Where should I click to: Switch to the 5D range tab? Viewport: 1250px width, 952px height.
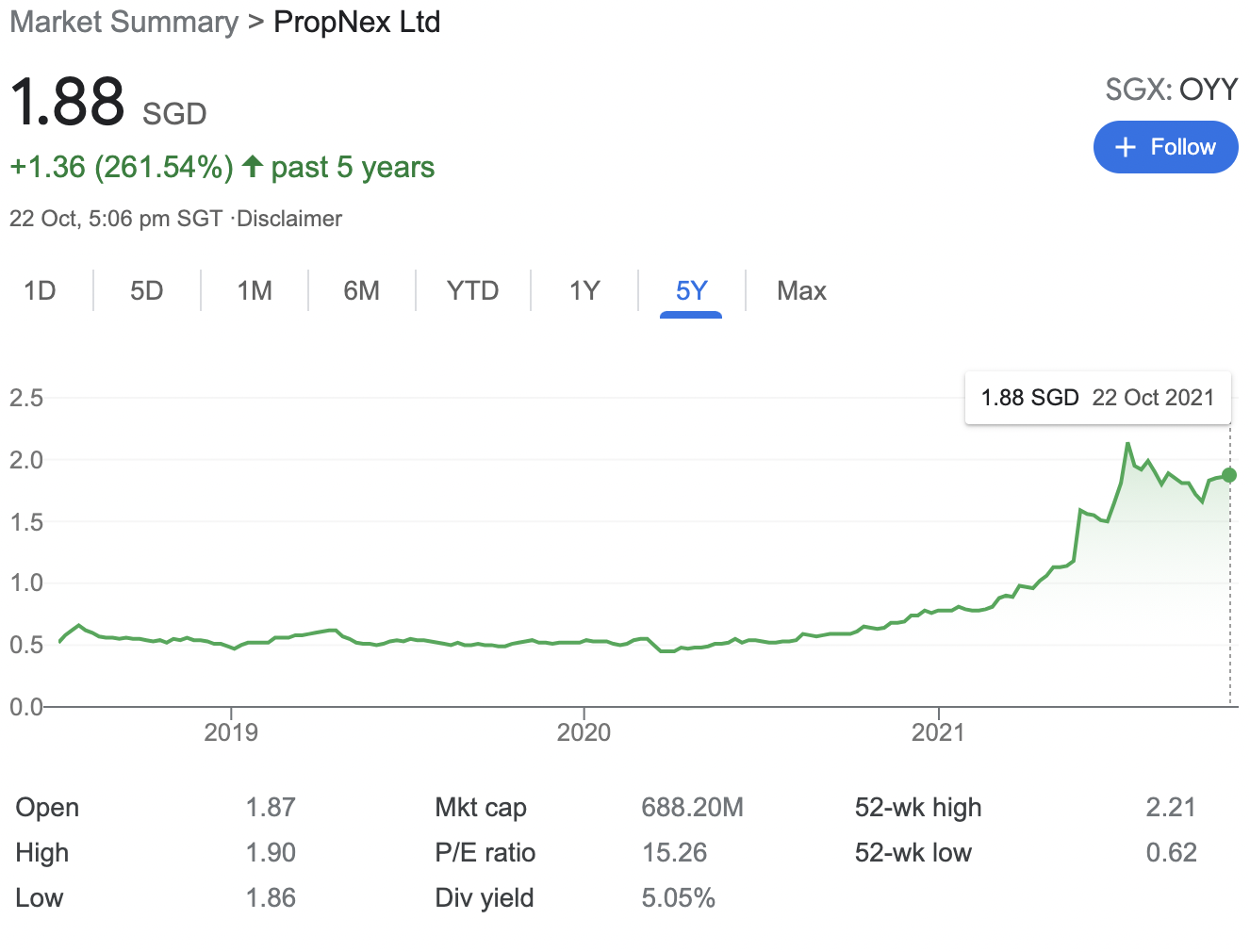pyautogui.click(x=146, y=290)
